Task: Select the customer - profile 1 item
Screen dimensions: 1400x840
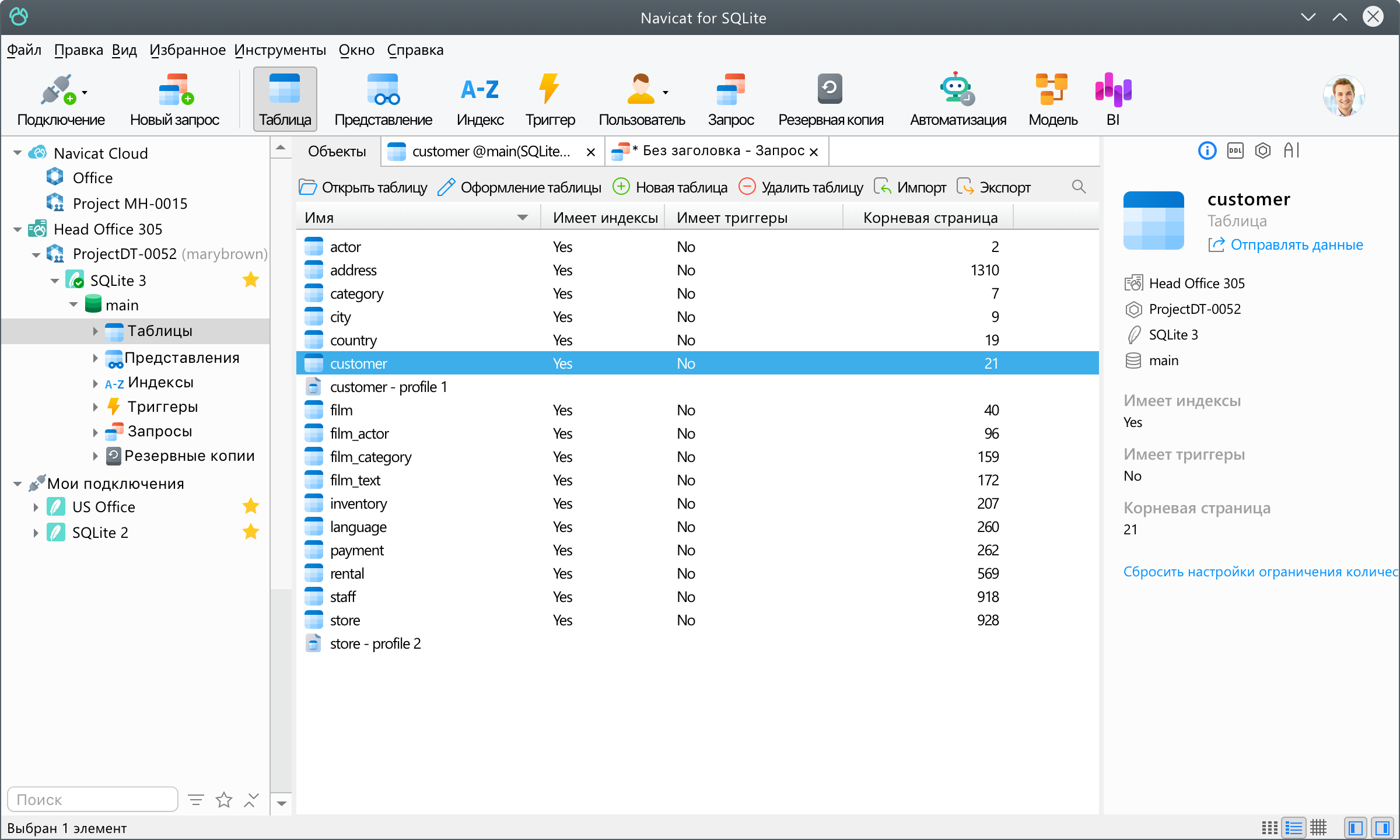Action: 697,387
